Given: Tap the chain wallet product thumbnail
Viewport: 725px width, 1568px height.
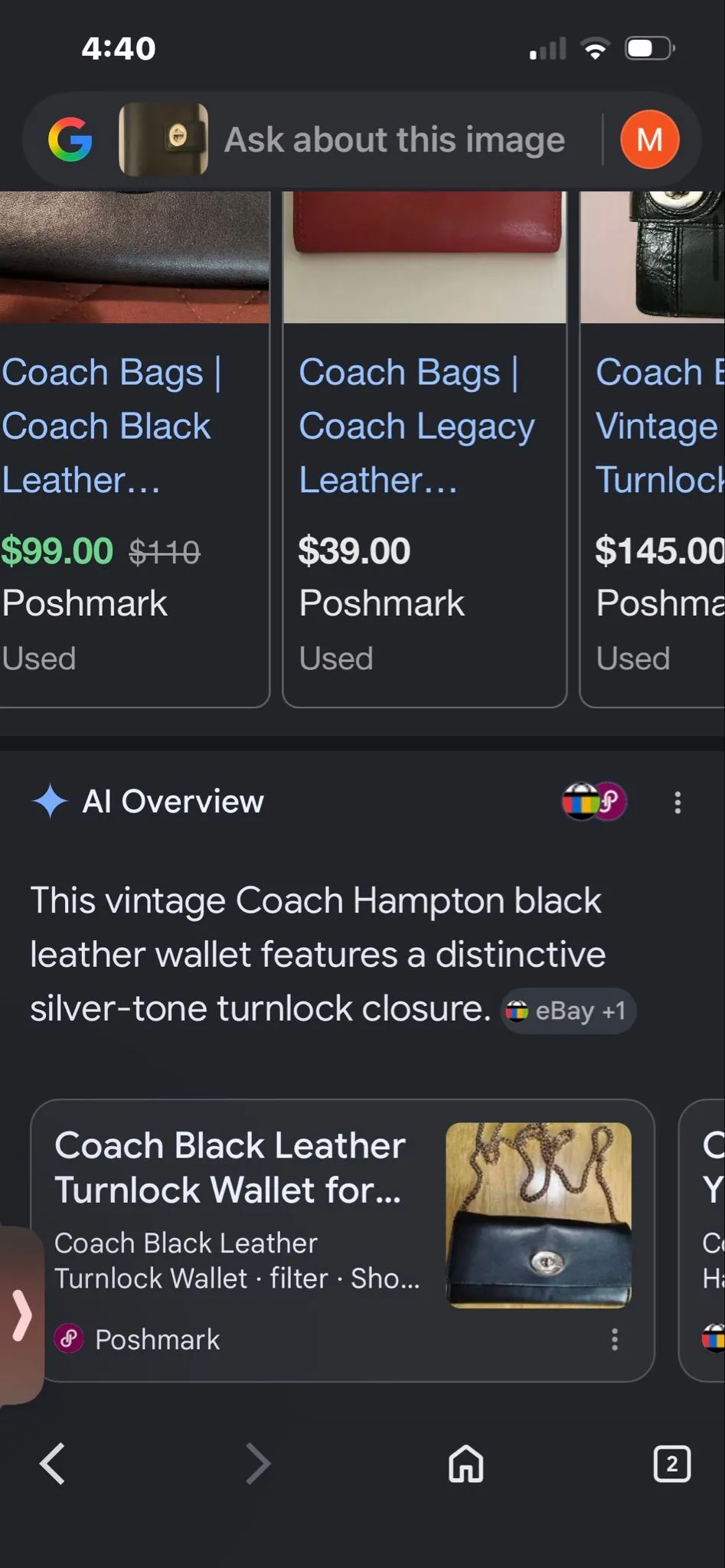Looking at the screenshot, I should click(539, 1215).
